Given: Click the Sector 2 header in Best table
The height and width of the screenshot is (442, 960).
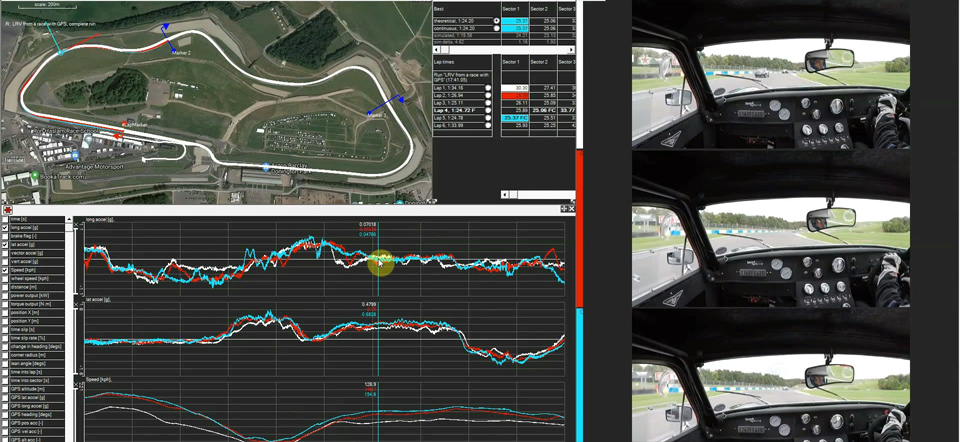Looking at the screenshot, I should [542, 9].
